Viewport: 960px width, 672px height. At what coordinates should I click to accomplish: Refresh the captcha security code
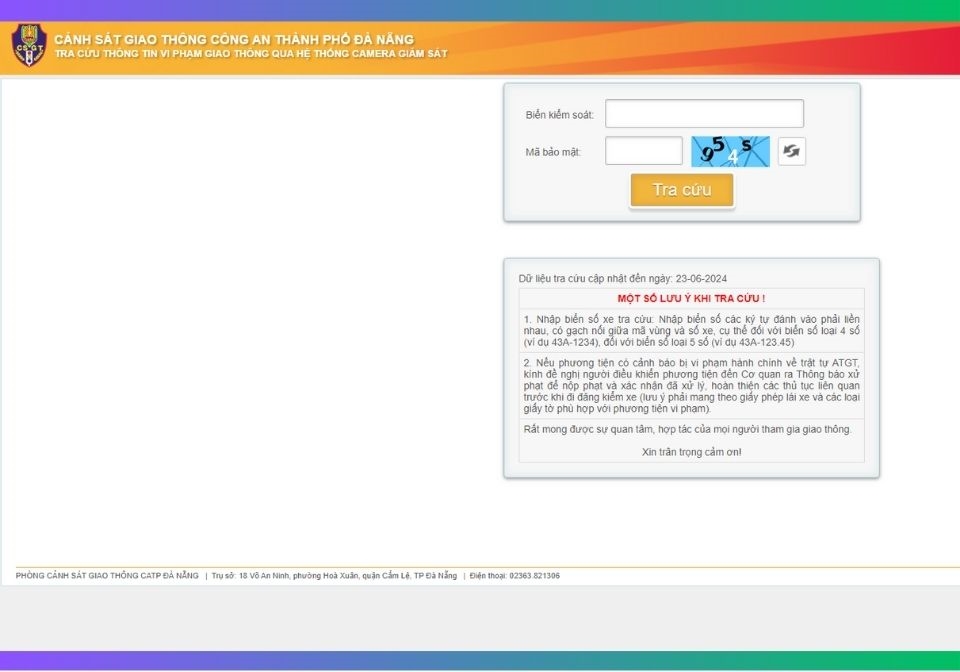point(791,151)
